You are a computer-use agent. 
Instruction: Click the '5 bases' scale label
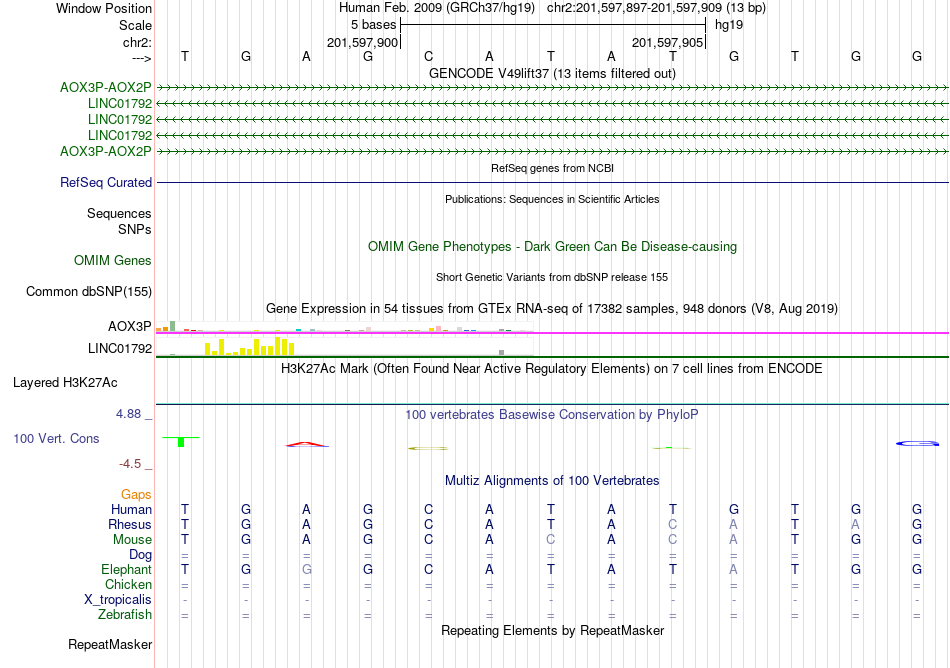[x=373, y=25]
